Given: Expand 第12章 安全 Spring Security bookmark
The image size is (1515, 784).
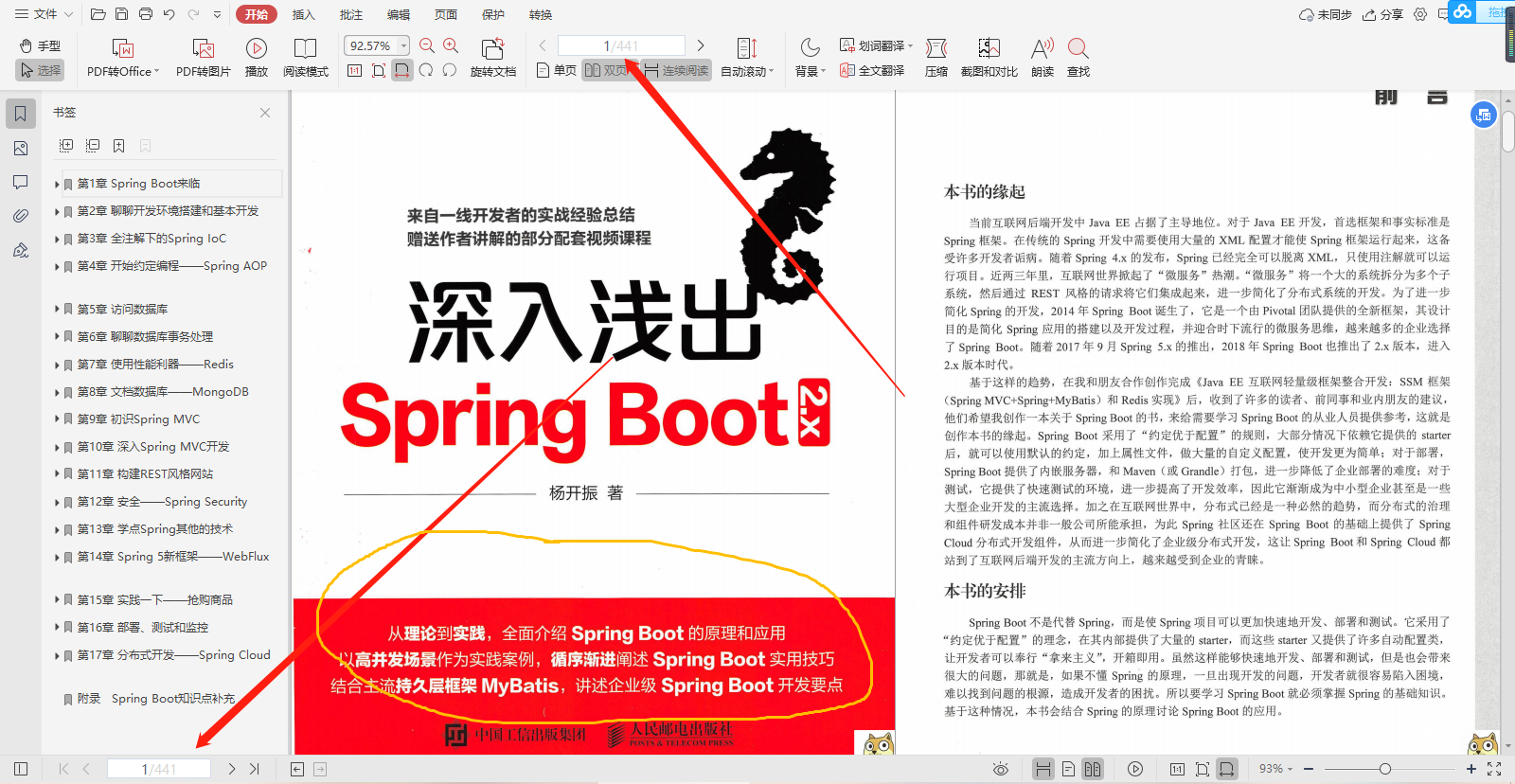Looking at the screenshot, I should pyautogui.click(x=57, y=502).
